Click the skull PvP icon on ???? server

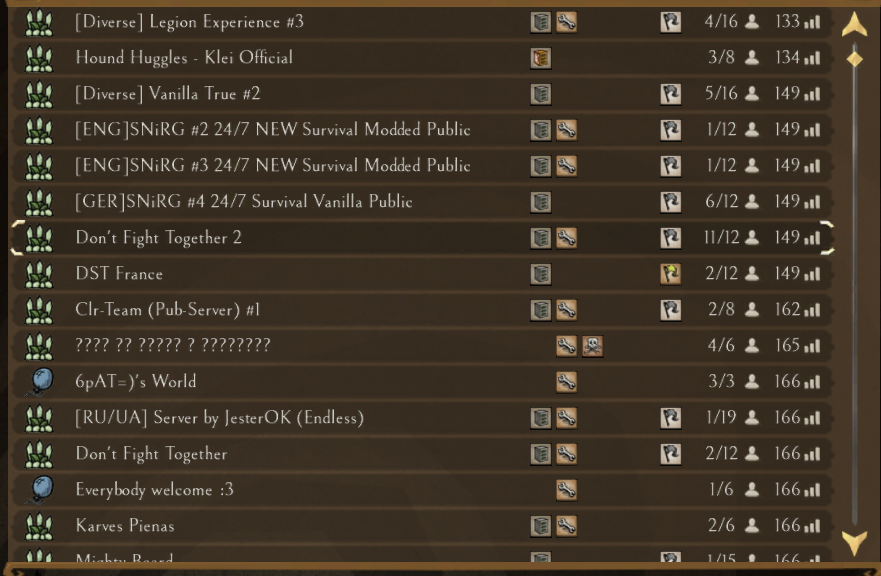point(592,346)
